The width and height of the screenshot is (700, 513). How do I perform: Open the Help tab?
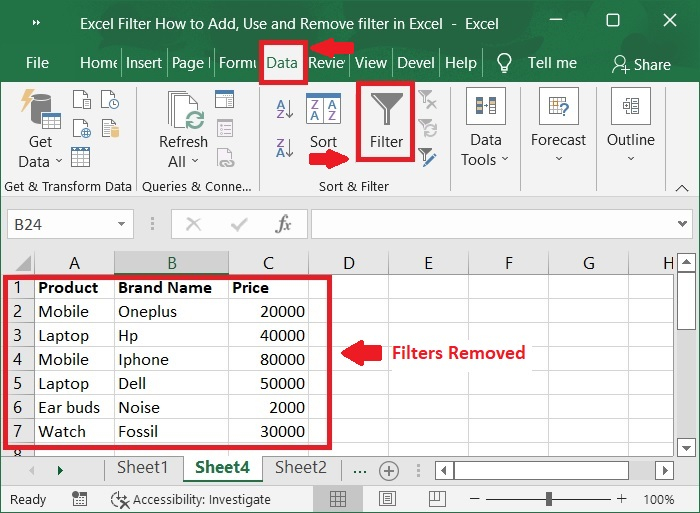pos(461,63)
